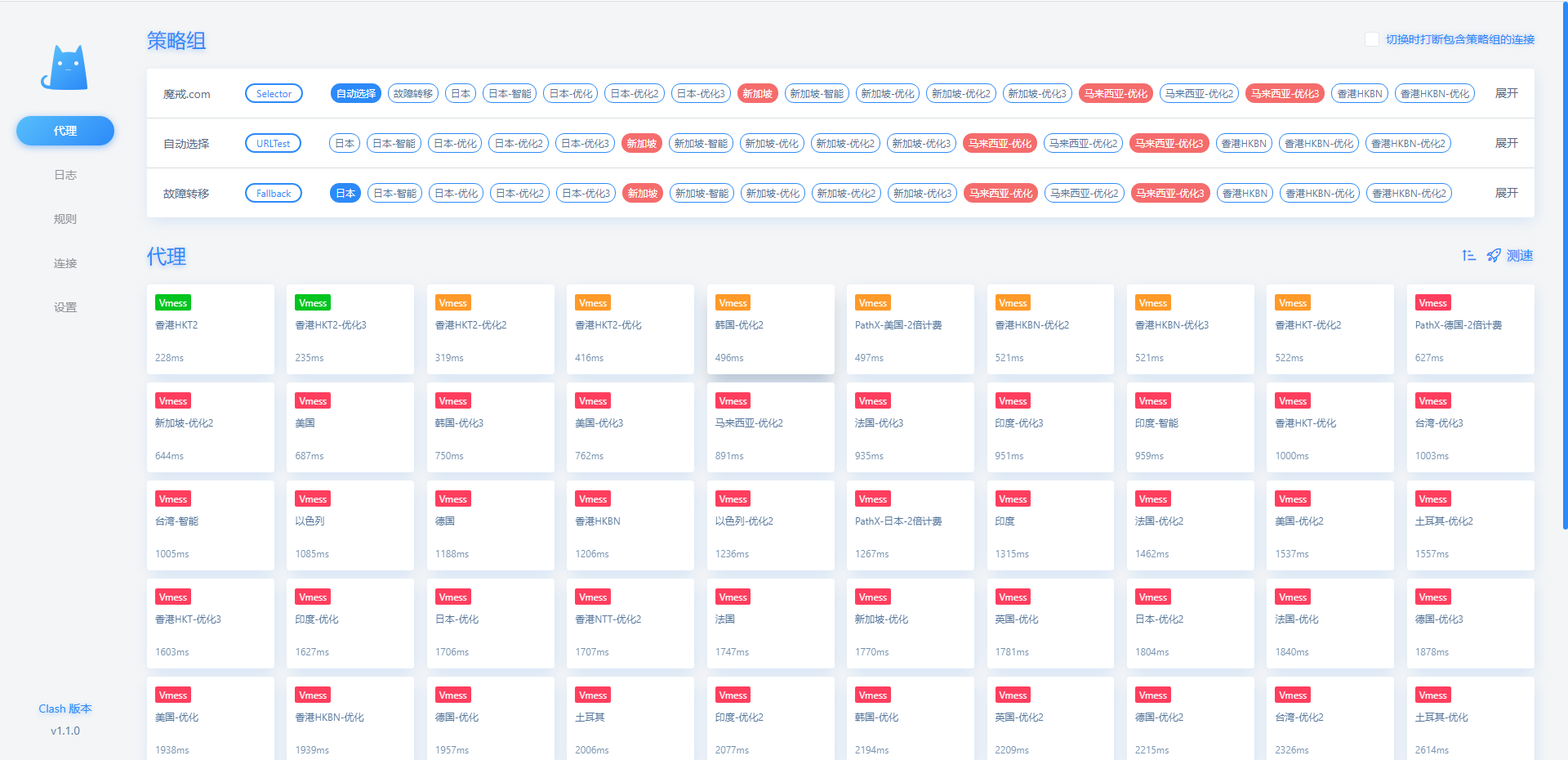Click Vmess badge on 新加坡-优化2 card

(173, 401)
